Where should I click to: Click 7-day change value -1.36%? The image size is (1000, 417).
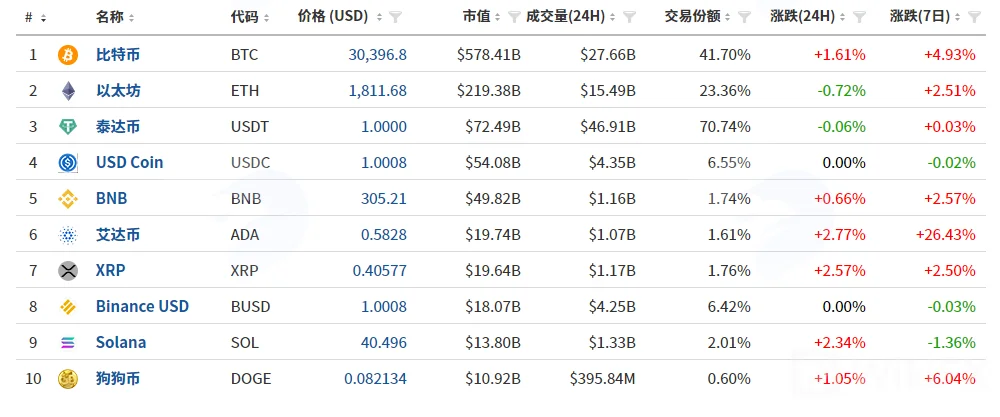point(950,342)
